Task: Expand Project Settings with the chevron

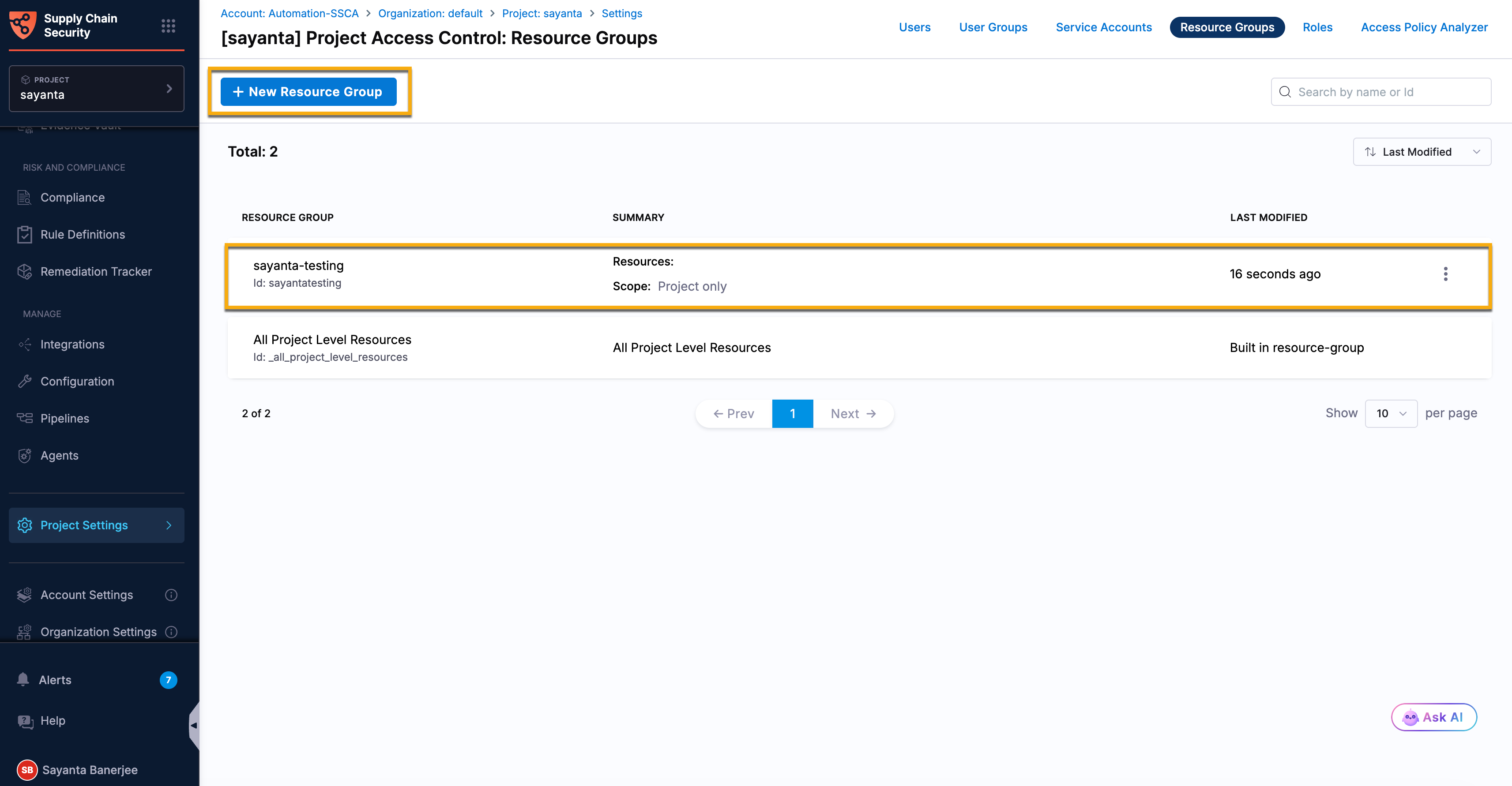Action: 169,525
